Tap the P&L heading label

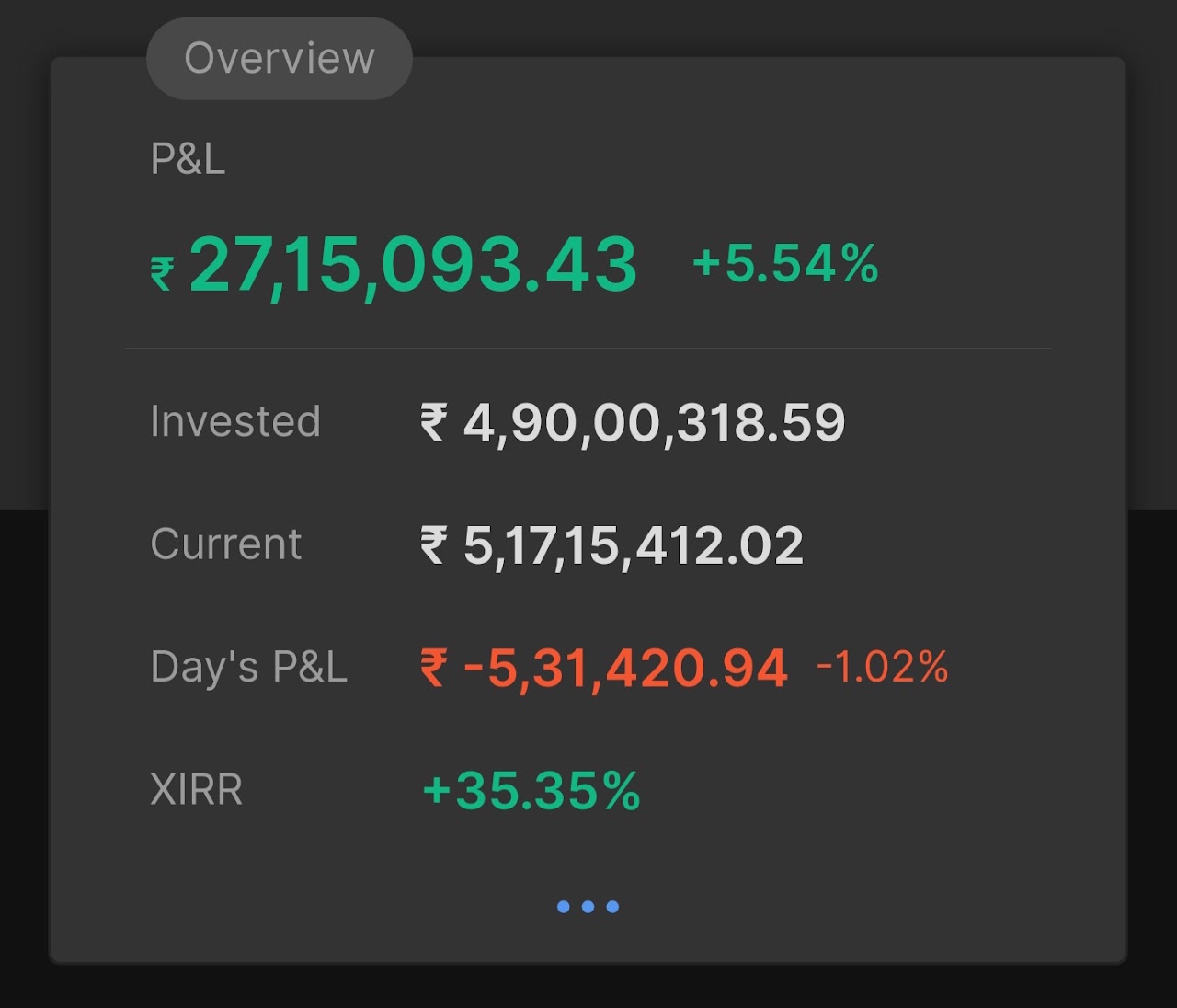(188, 159)
